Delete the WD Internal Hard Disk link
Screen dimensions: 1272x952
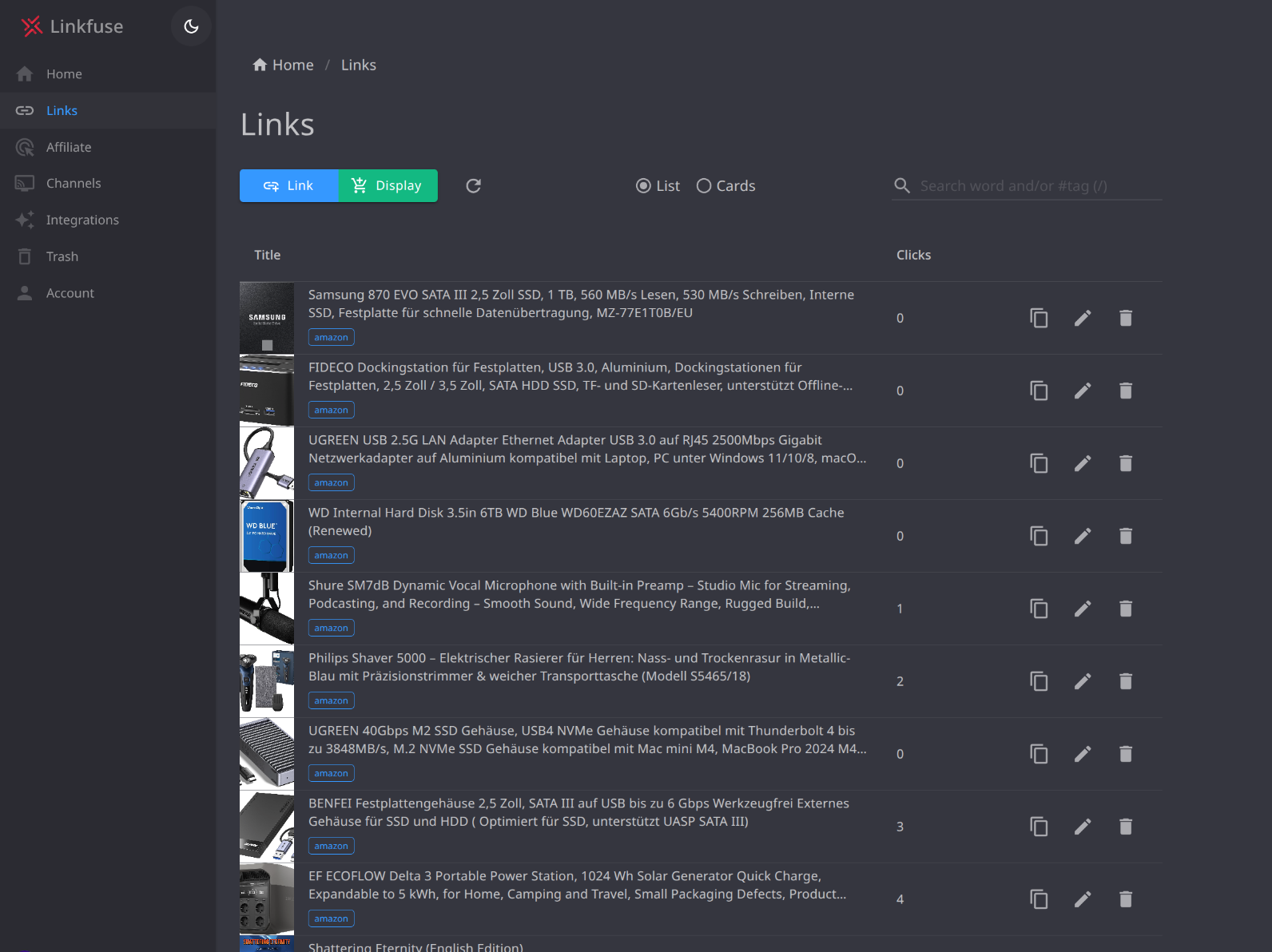1126,536
